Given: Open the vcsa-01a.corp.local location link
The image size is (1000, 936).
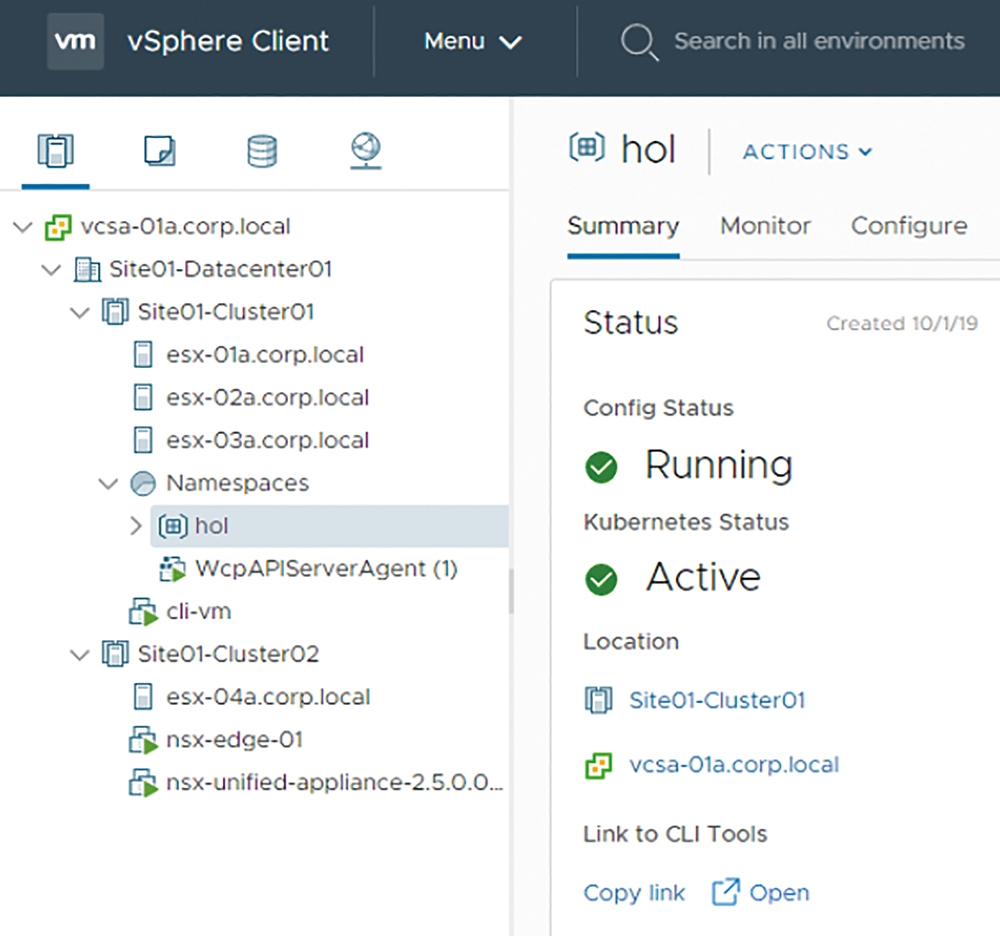Looking at the screenshot, I should pos(734,765).
